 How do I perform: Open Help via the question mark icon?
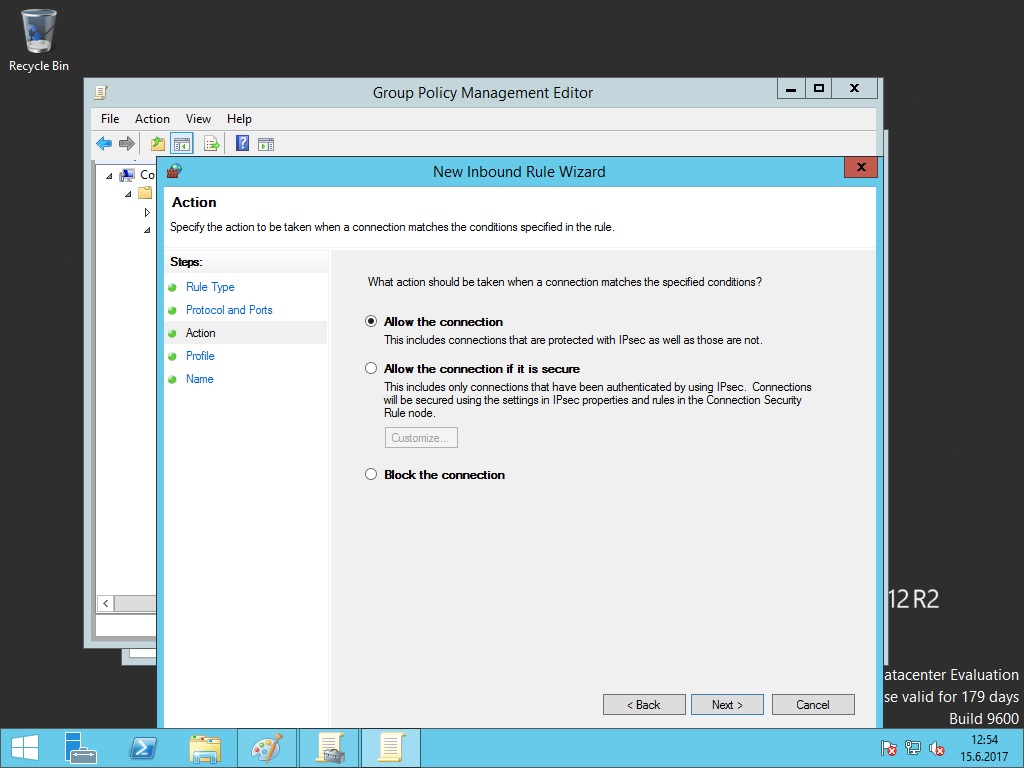point(242,144)
